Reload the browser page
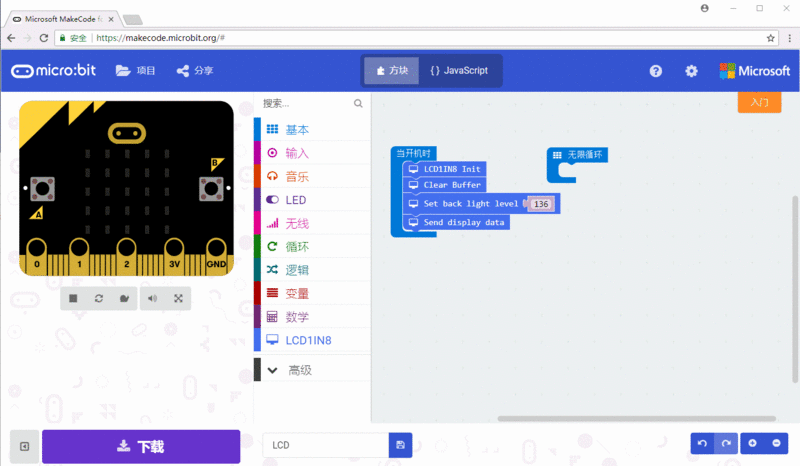Screen dimensions: 800x466 [x=44, y=38]
